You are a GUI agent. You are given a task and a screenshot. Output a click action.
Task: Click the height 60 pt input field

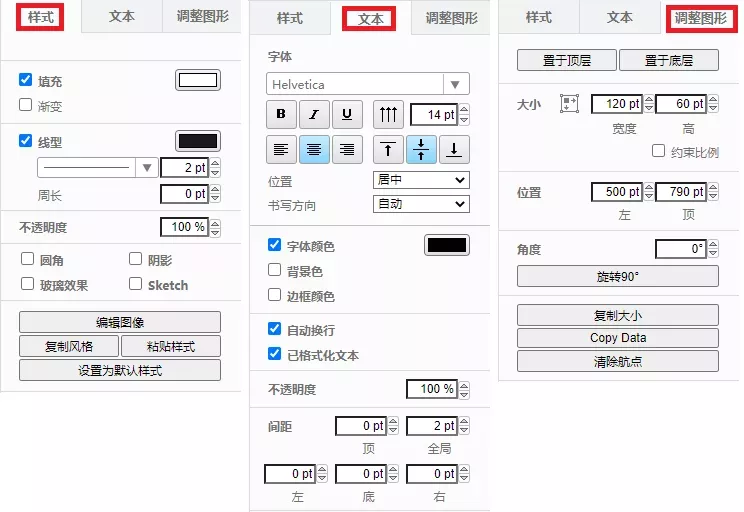[681, 103]
